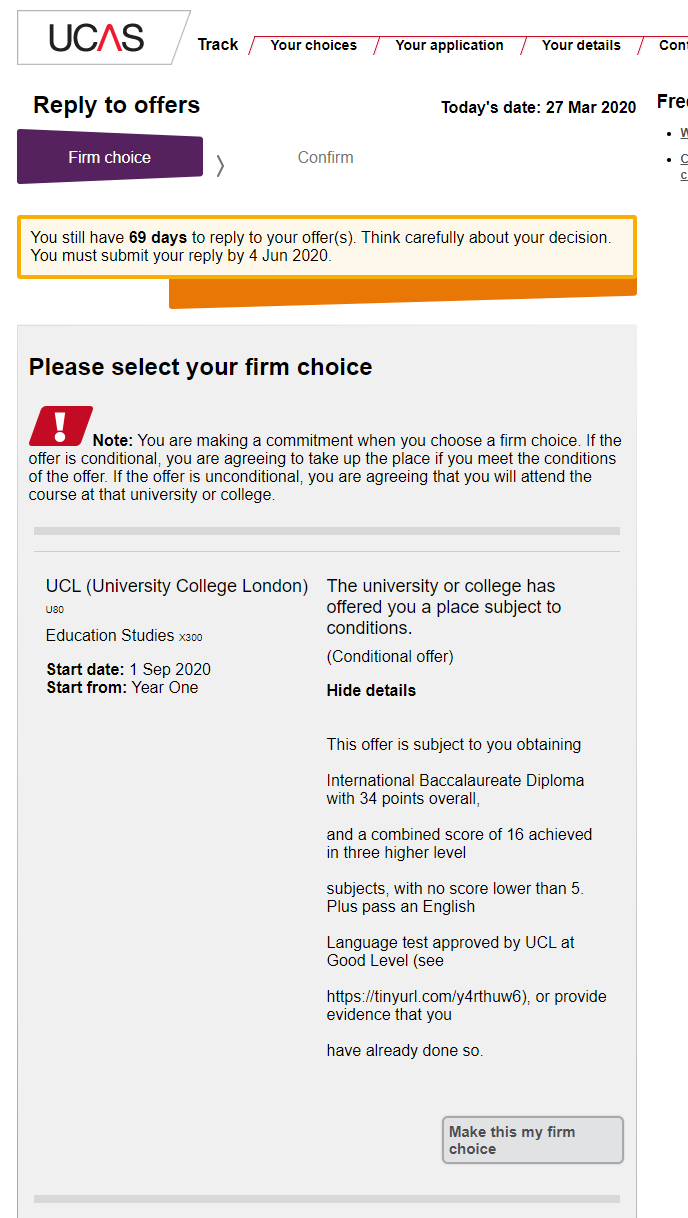Click the Today's date text
The width and height of the screenshot is (688, 1218).
point(538,107)
